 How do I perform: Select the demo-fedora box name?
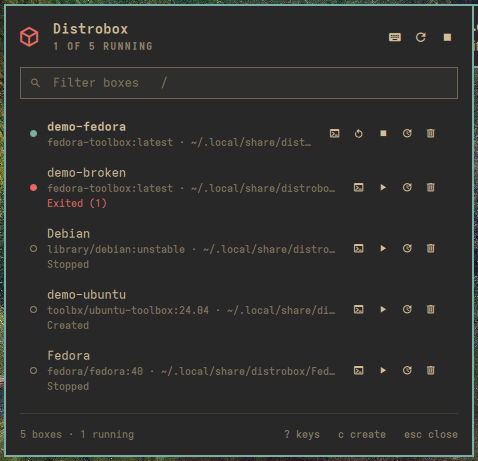coord(87,127)
